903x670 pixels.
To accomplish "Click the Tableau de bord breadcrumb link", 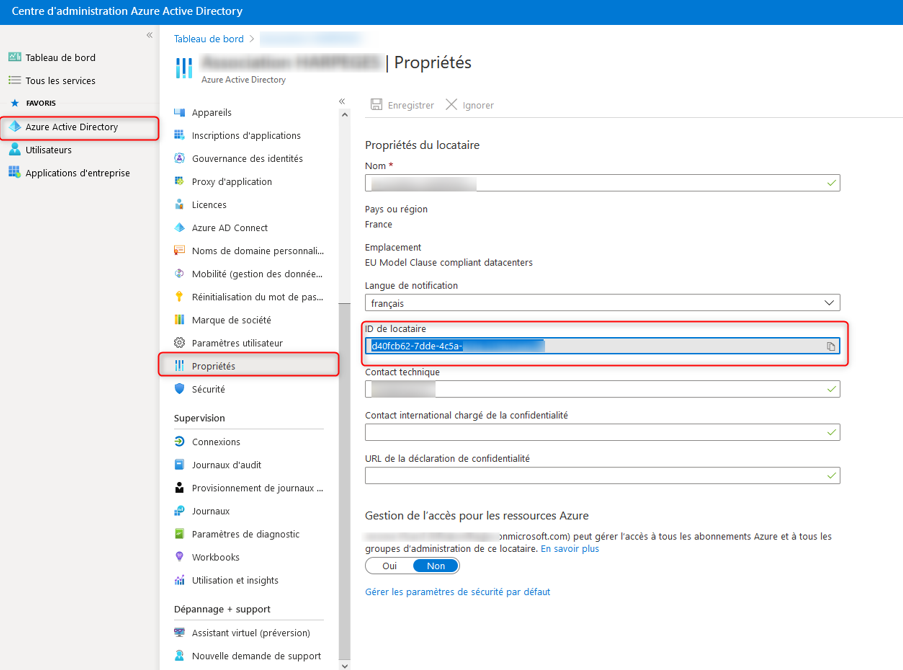I will (x=208, y=39).
